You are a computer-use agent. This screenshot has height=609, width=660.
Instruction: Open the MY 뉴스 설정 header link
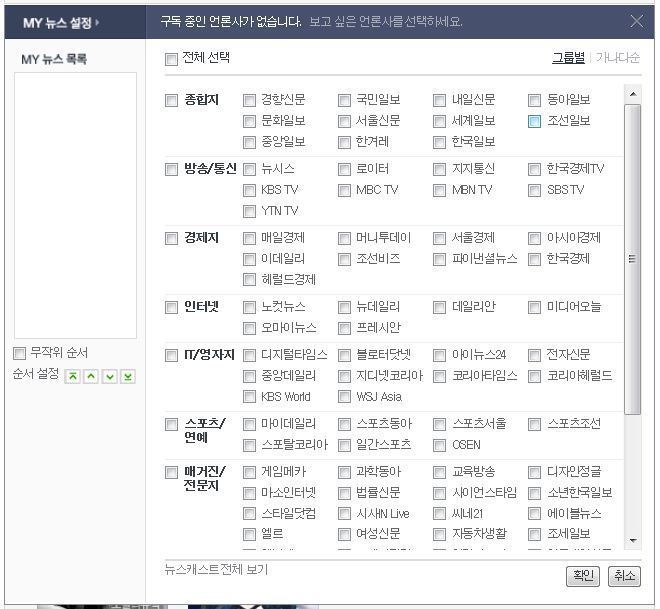click(61, 23)
